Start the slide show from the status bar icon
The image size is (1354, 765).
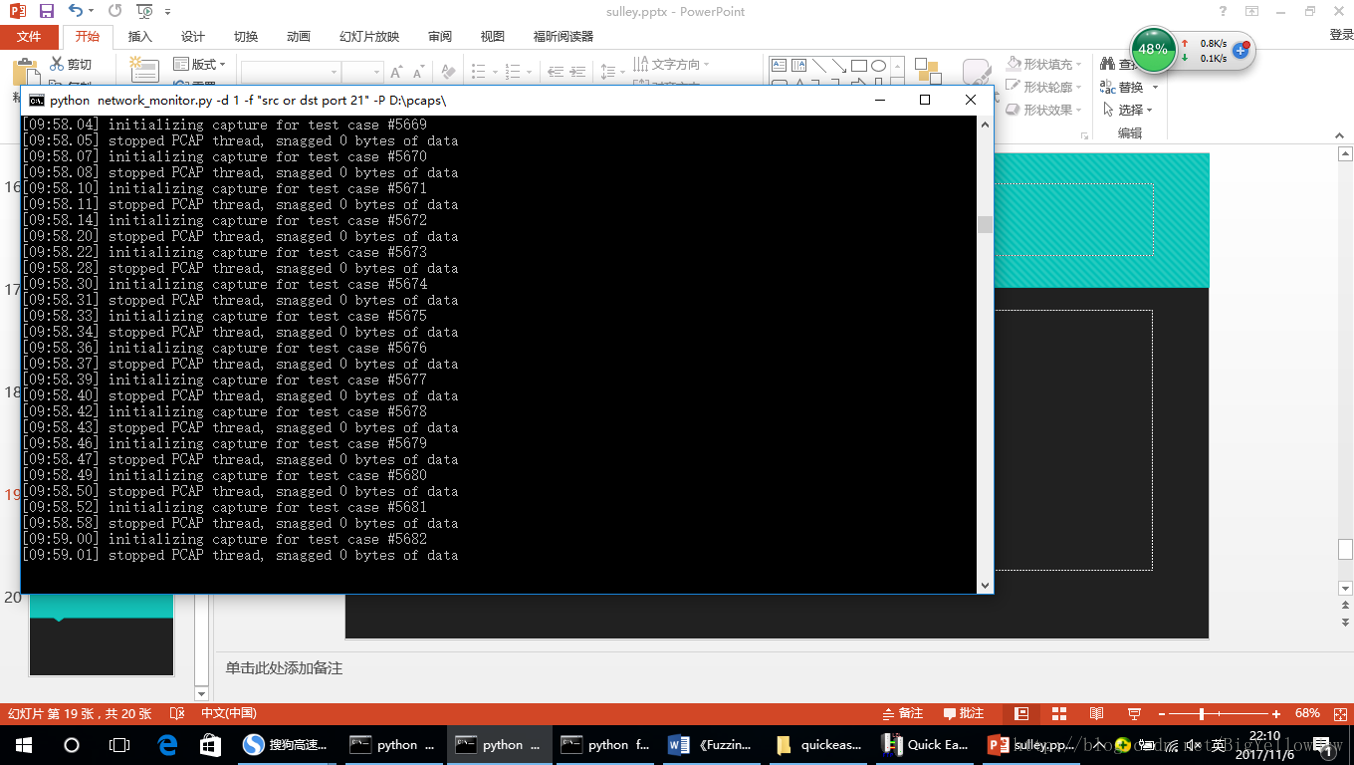(1134, 713)
